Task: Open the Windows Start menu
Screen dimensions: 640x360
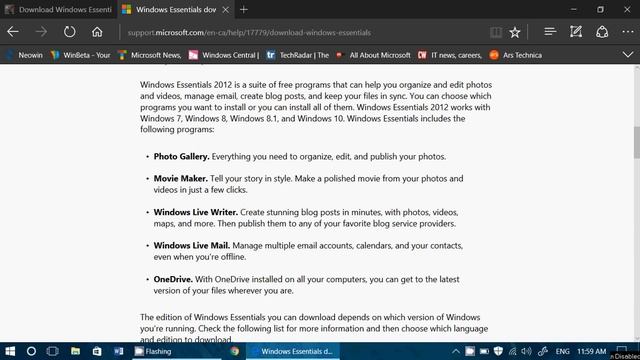Action: click(10, 351)
